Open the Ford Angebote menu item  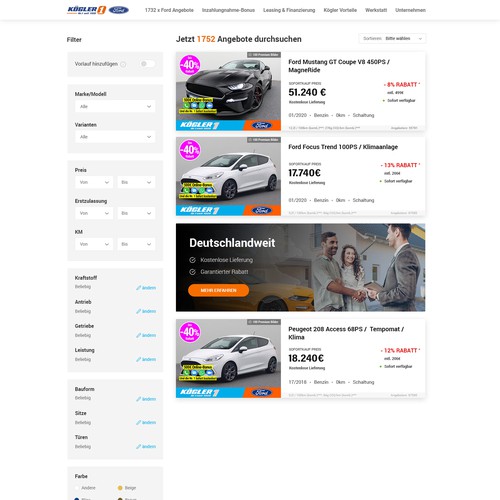point(169,10)
